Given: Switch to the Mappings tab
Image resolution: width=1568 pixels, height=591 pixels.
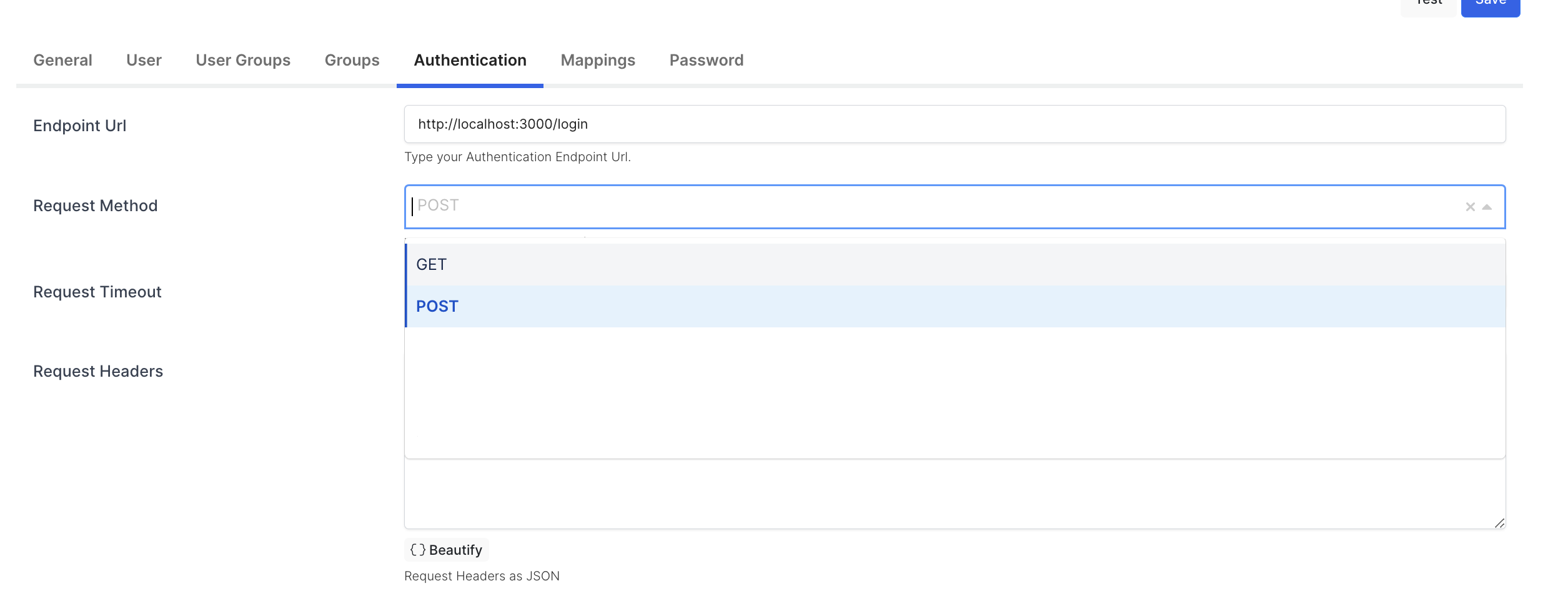Looking at the screenshot, I should pos(598,60).
